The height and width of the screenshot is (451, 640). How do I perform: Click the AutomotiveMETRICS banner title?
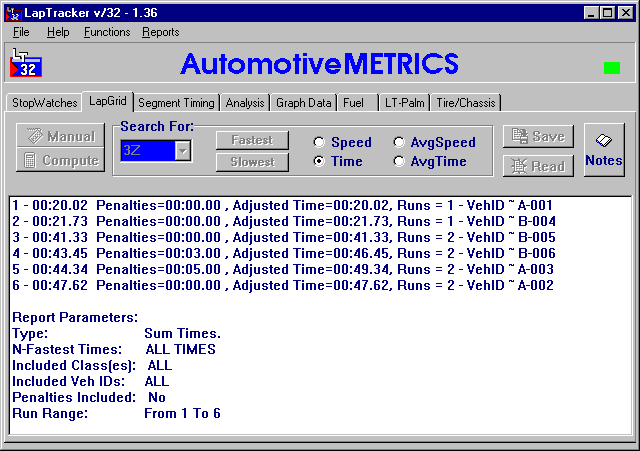(320, 64)
